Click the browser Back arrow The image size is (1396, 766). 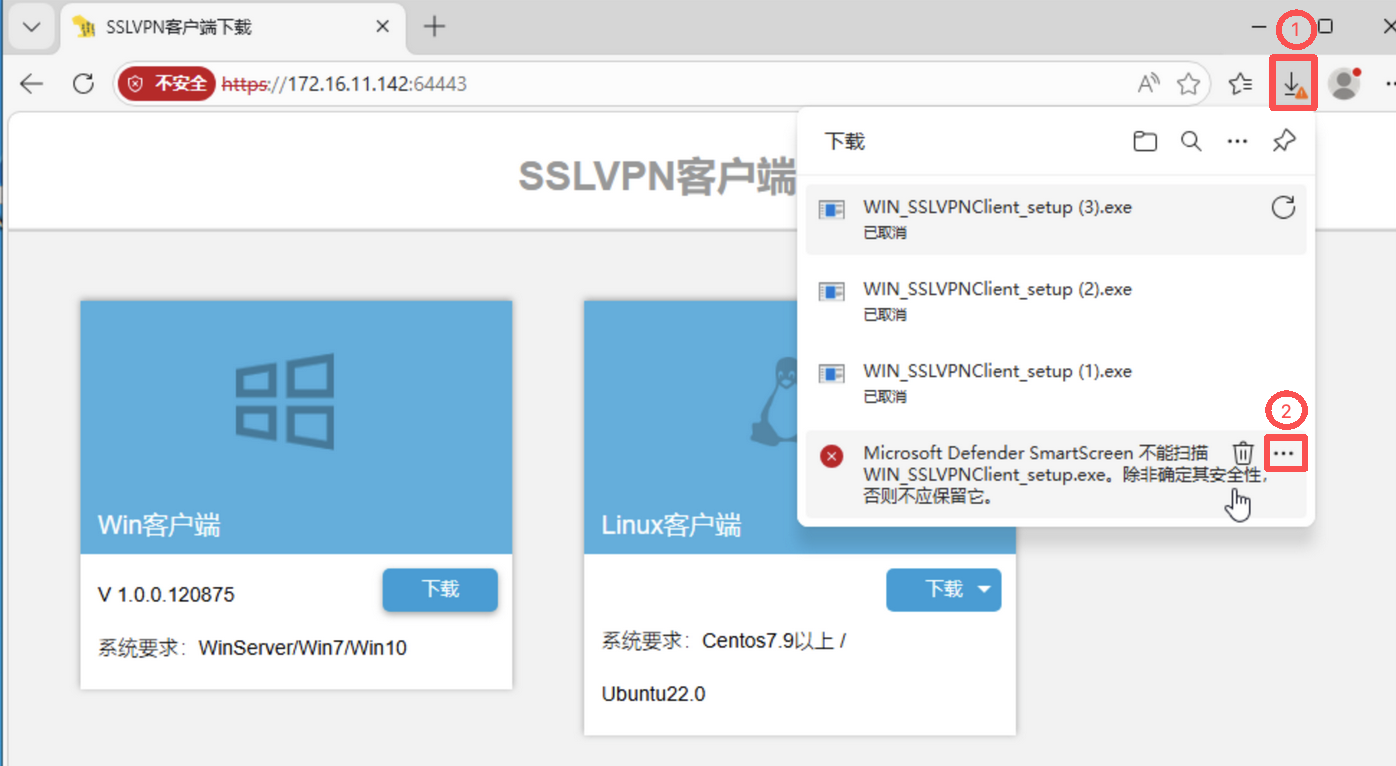pyautogui.click(x=32, y=84)
